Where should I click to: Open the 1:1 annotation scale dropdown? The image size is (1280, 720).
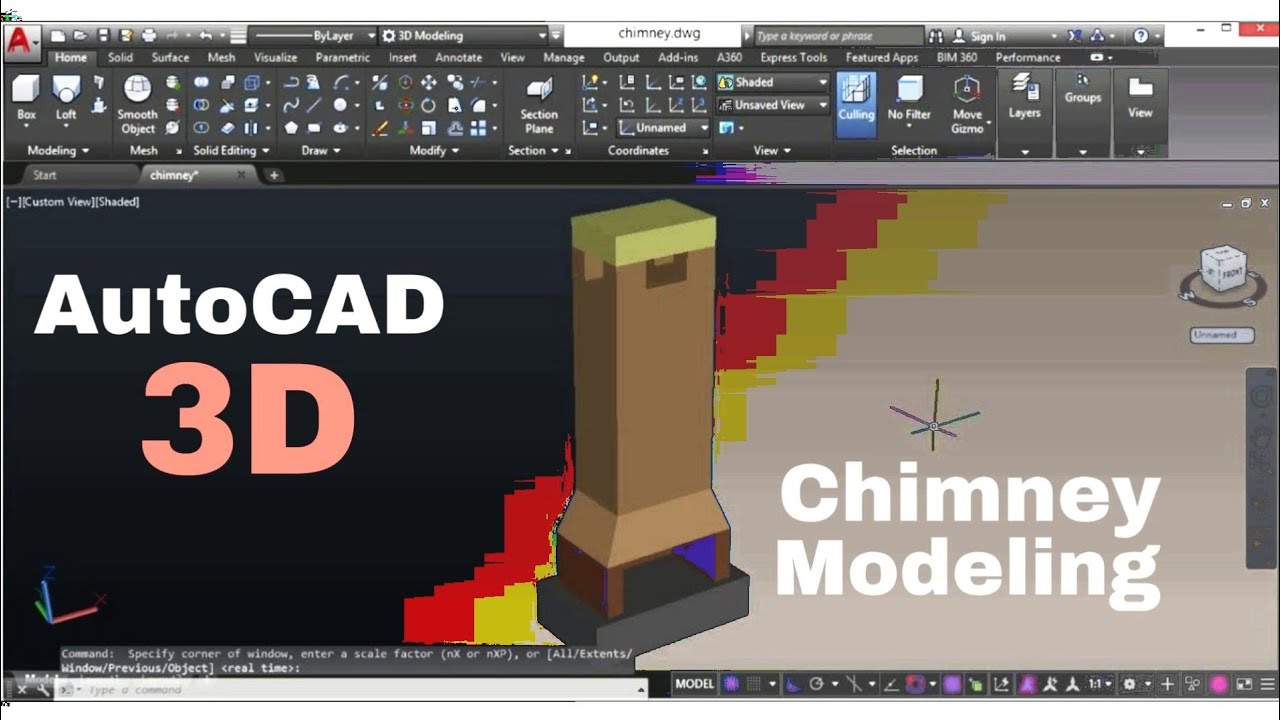(x=1100, y=684)
